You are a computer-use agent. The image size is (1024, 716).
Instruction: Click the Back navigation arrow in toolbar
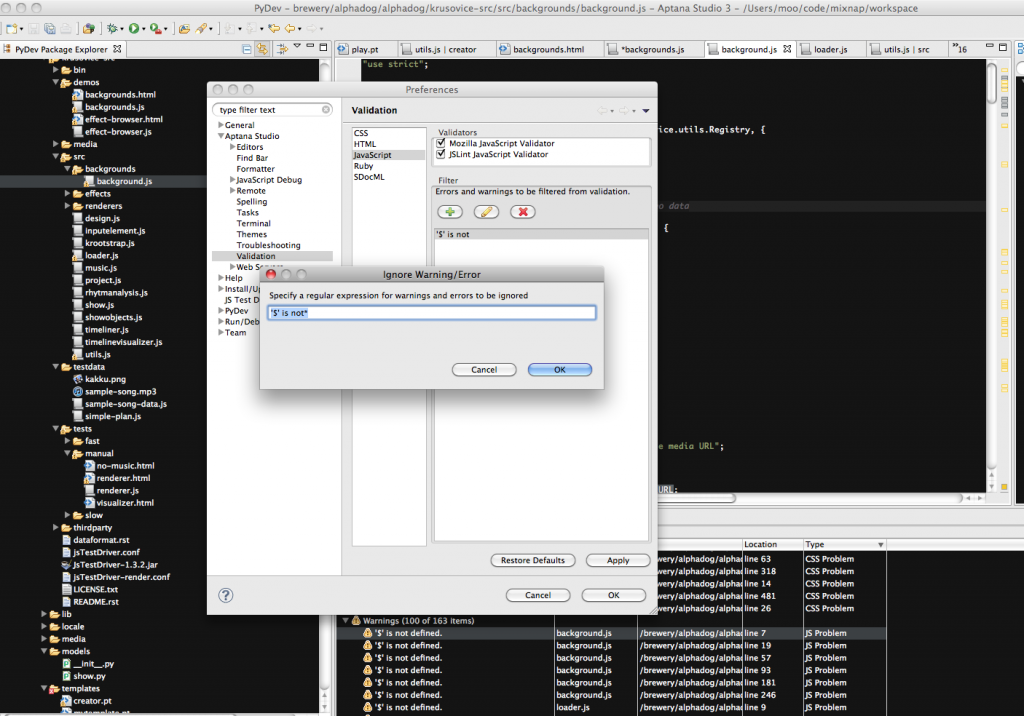(290, 29)
